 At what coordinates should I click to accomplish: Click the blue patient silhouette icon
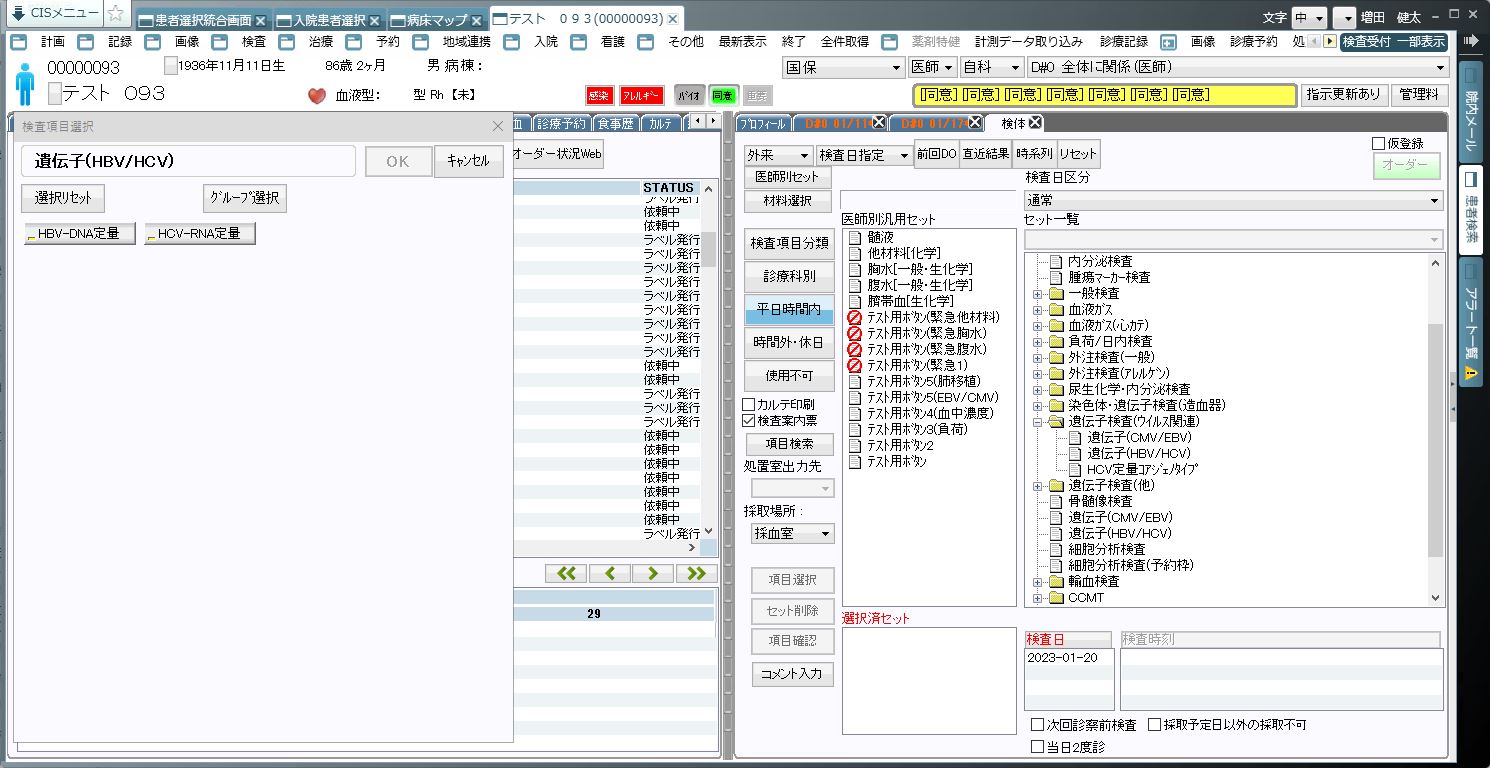coord(25,84)
